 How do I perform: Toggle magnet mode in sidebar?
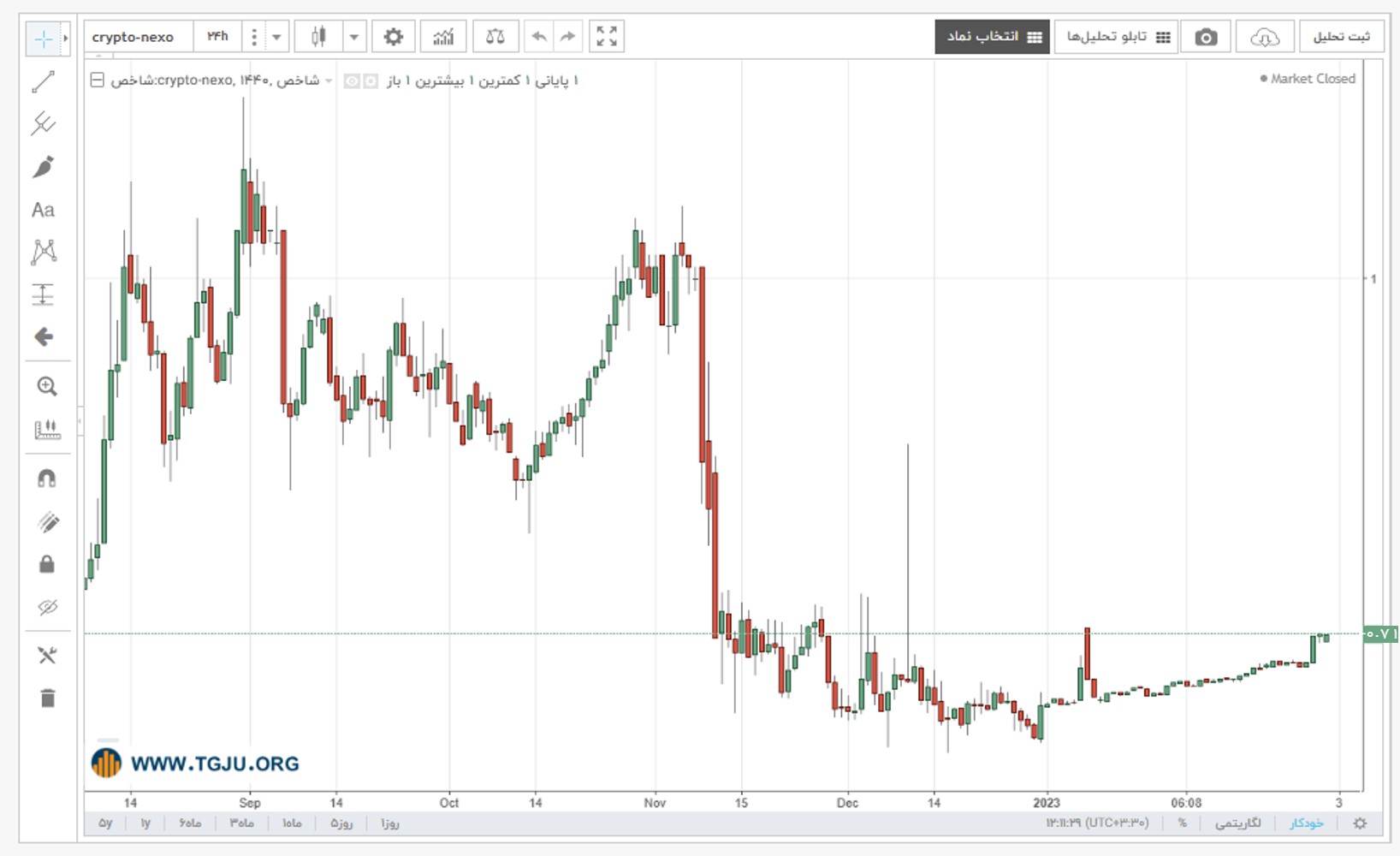[47, 479]
